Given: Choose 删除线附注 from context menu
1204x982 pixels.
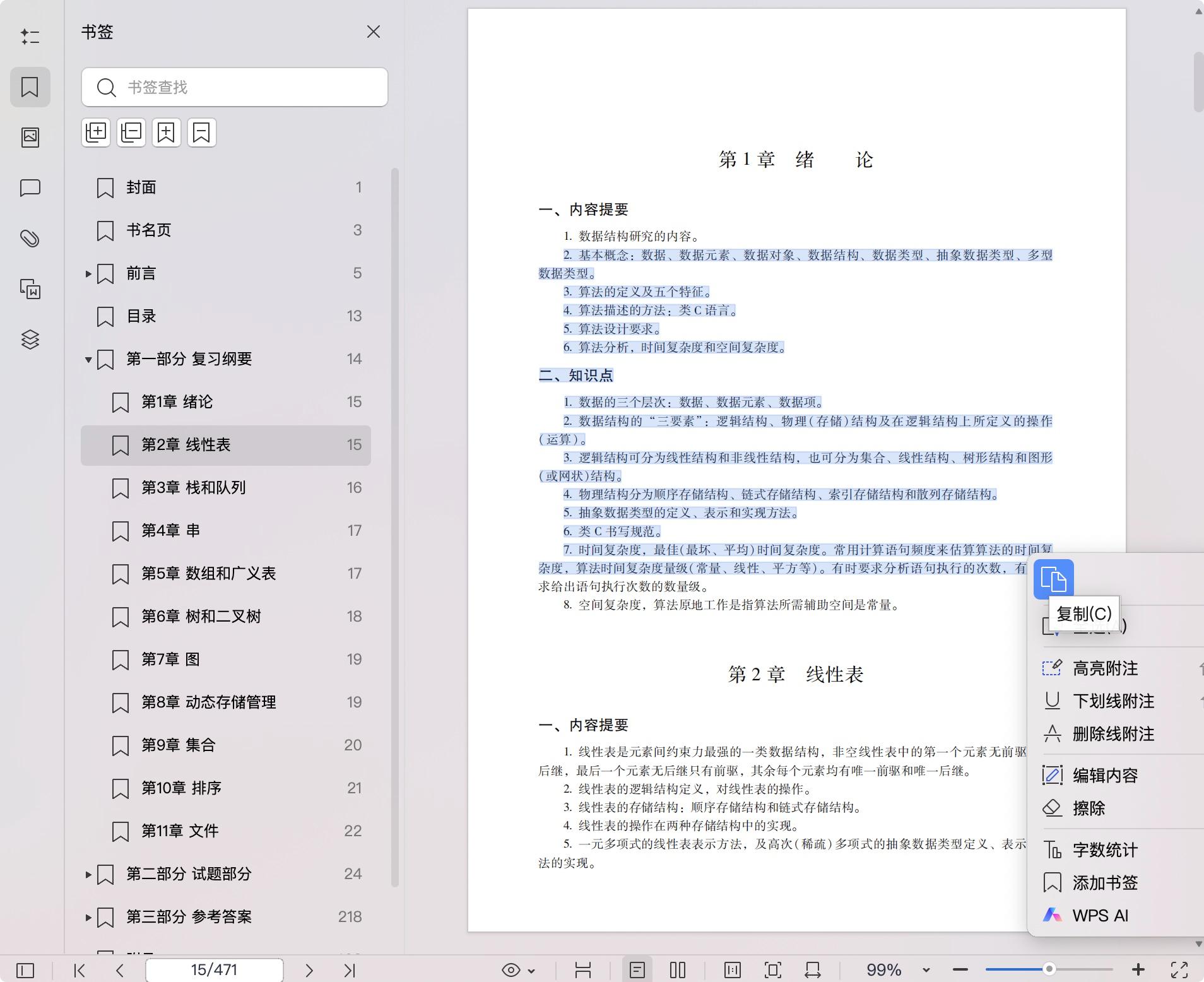Looking at the screenshot, I should point(1117,734).
